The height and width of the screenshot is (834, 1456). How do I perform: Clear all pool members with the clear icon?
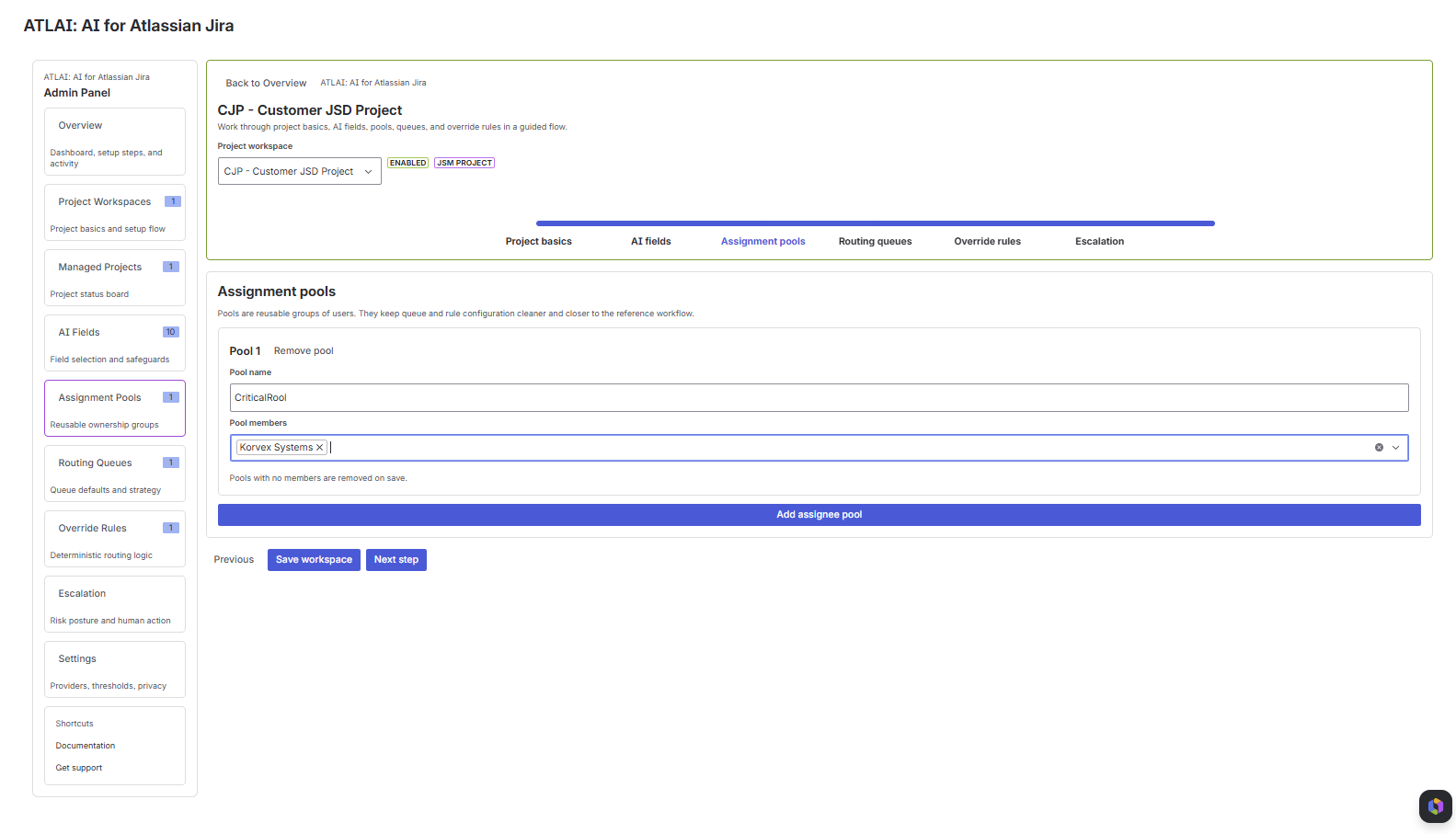pyautogui.click(x=1379, y=448)
